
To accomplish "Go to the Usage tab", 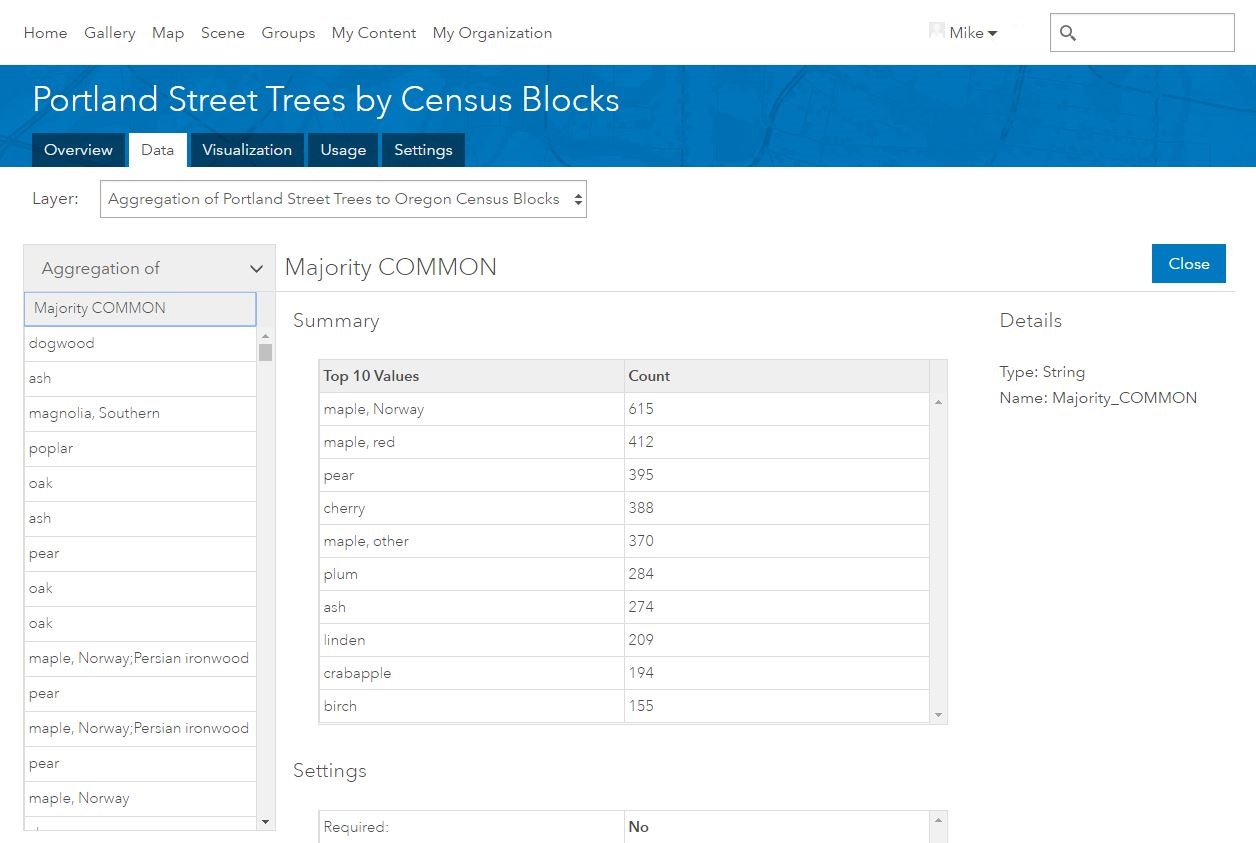I will coord(343,150).
